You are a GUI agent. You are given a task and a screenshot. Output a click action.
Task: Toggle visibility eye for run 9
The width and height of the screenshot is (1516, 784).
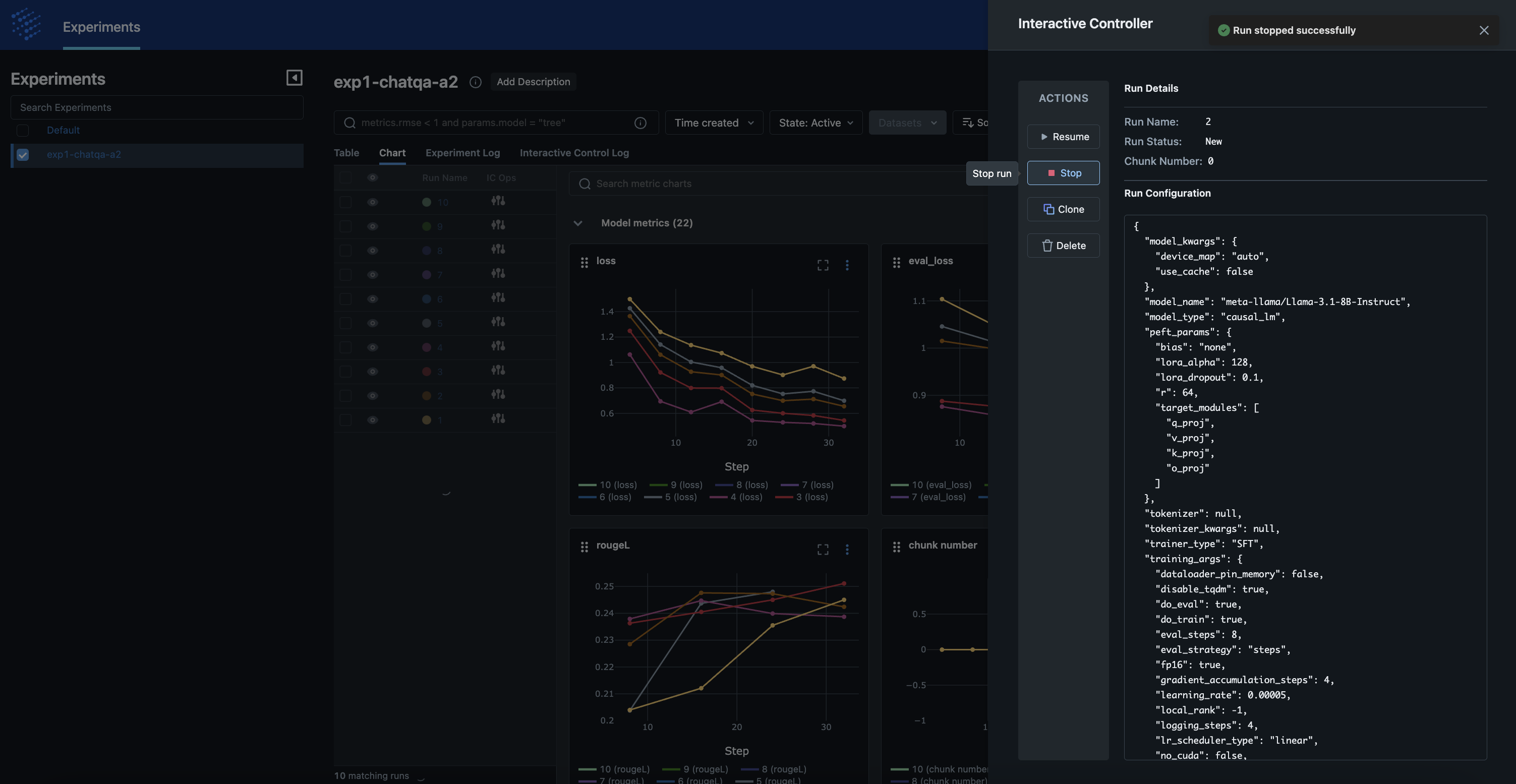[x=373, y=226]
